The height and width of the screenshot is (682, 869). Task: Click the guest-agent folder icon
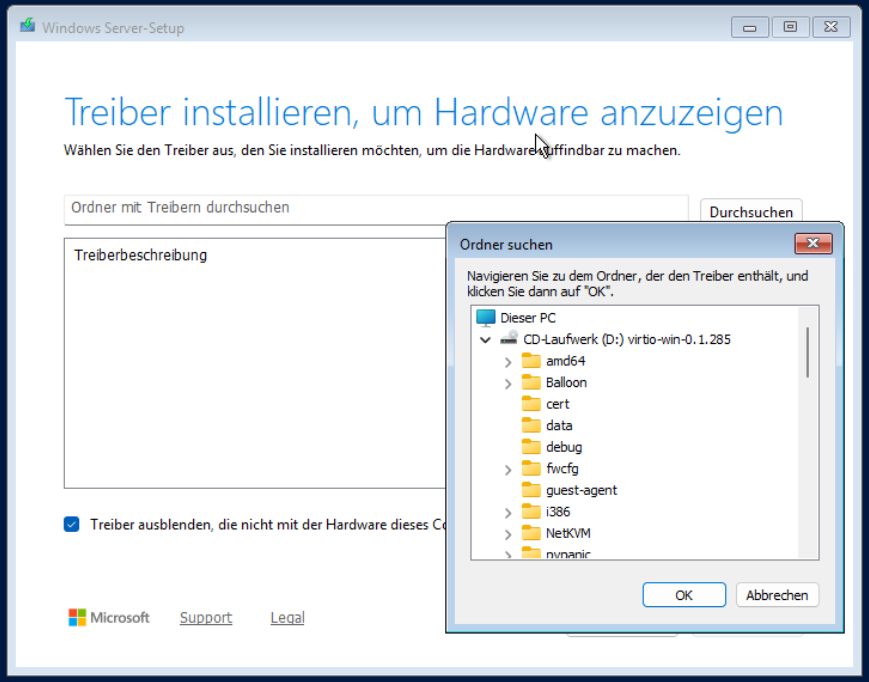pyautogui.click(x=531, y=490)
